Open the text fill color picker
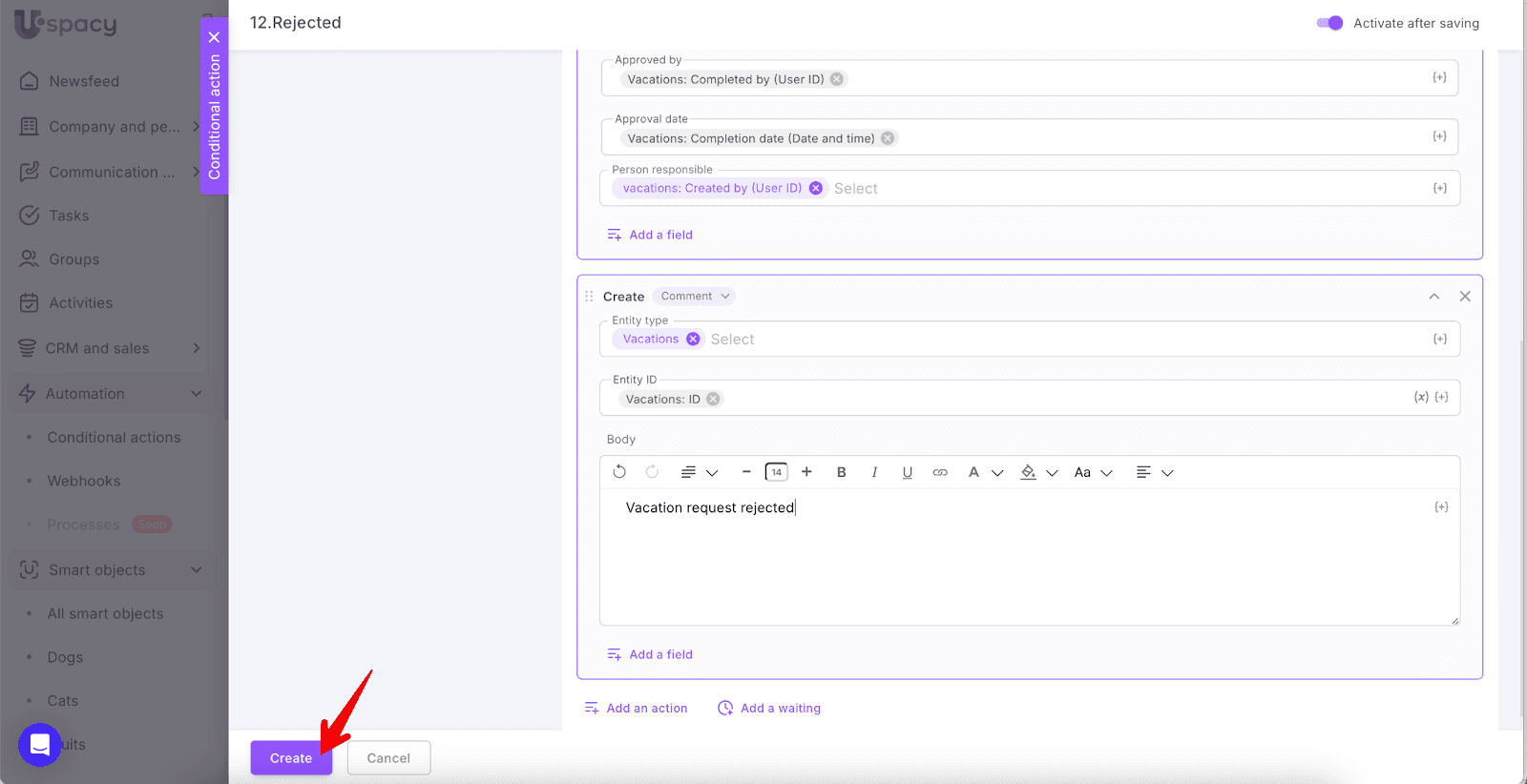 pos(1036,472)
